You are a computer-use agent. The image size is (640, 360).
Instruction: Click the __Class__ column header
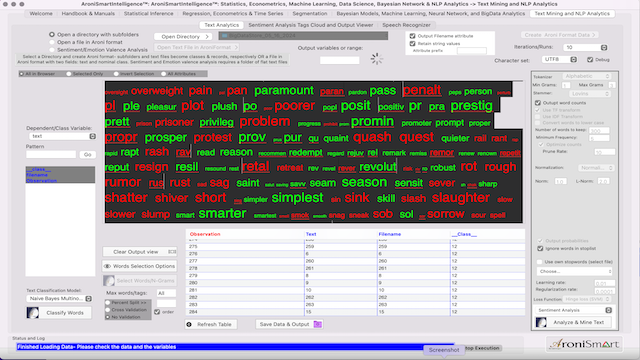tap(464, 234)
